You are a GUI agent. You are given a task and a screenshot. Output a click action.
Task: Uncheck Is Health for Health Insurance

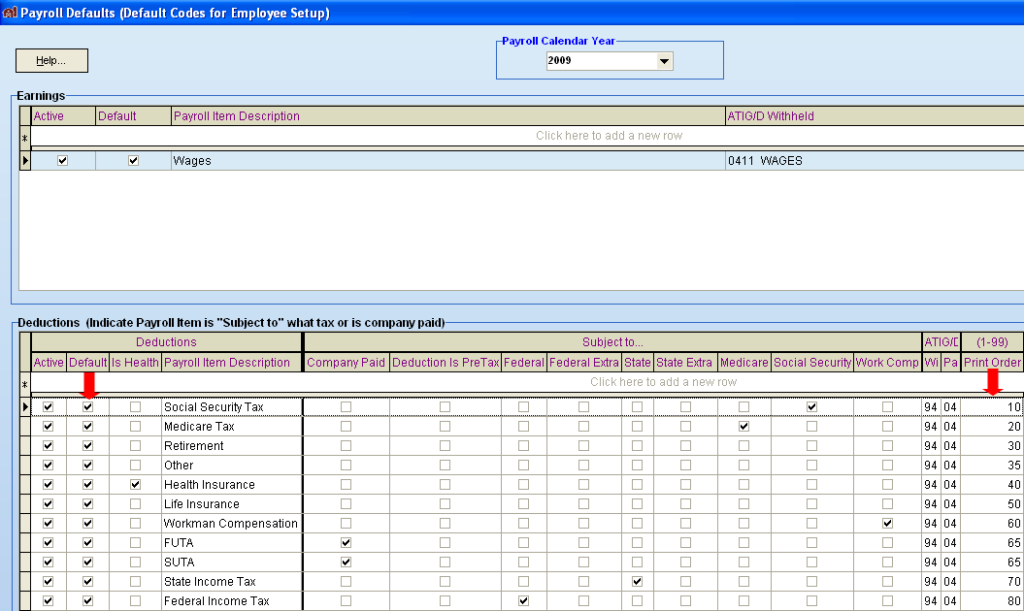point(135,484)
